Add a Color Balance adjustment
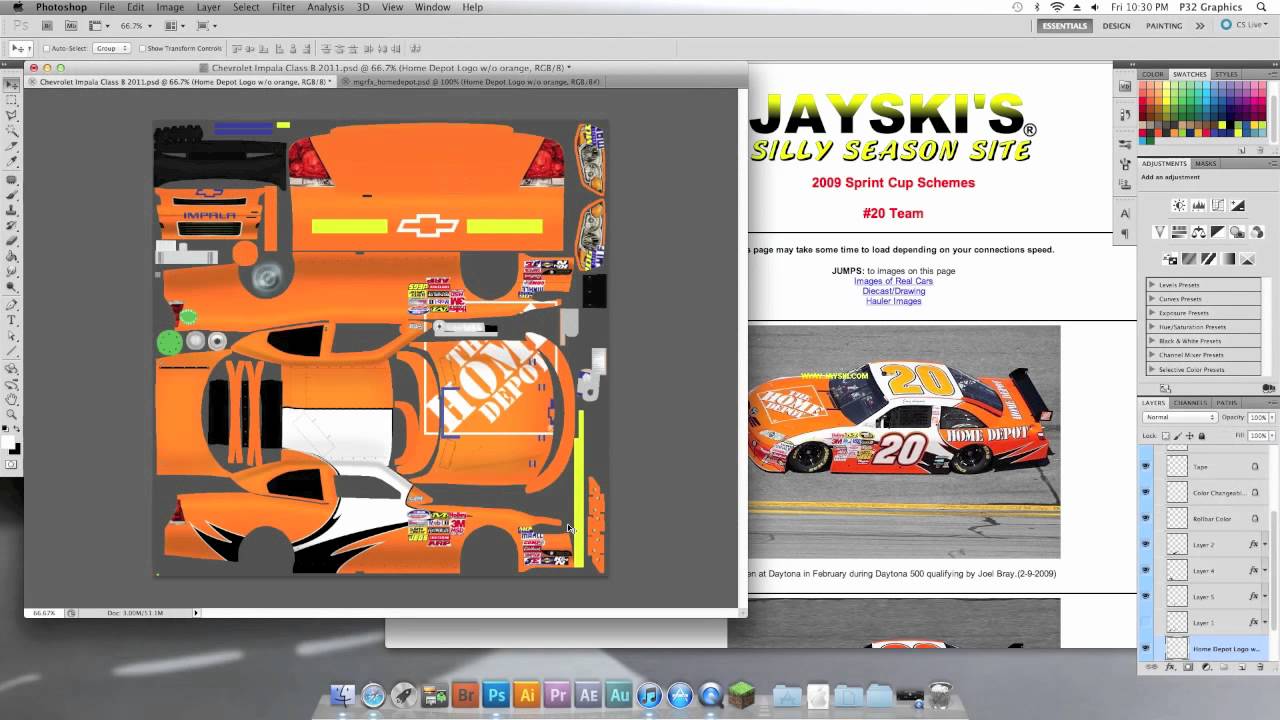1280x720 pixels. point(1199,232)
